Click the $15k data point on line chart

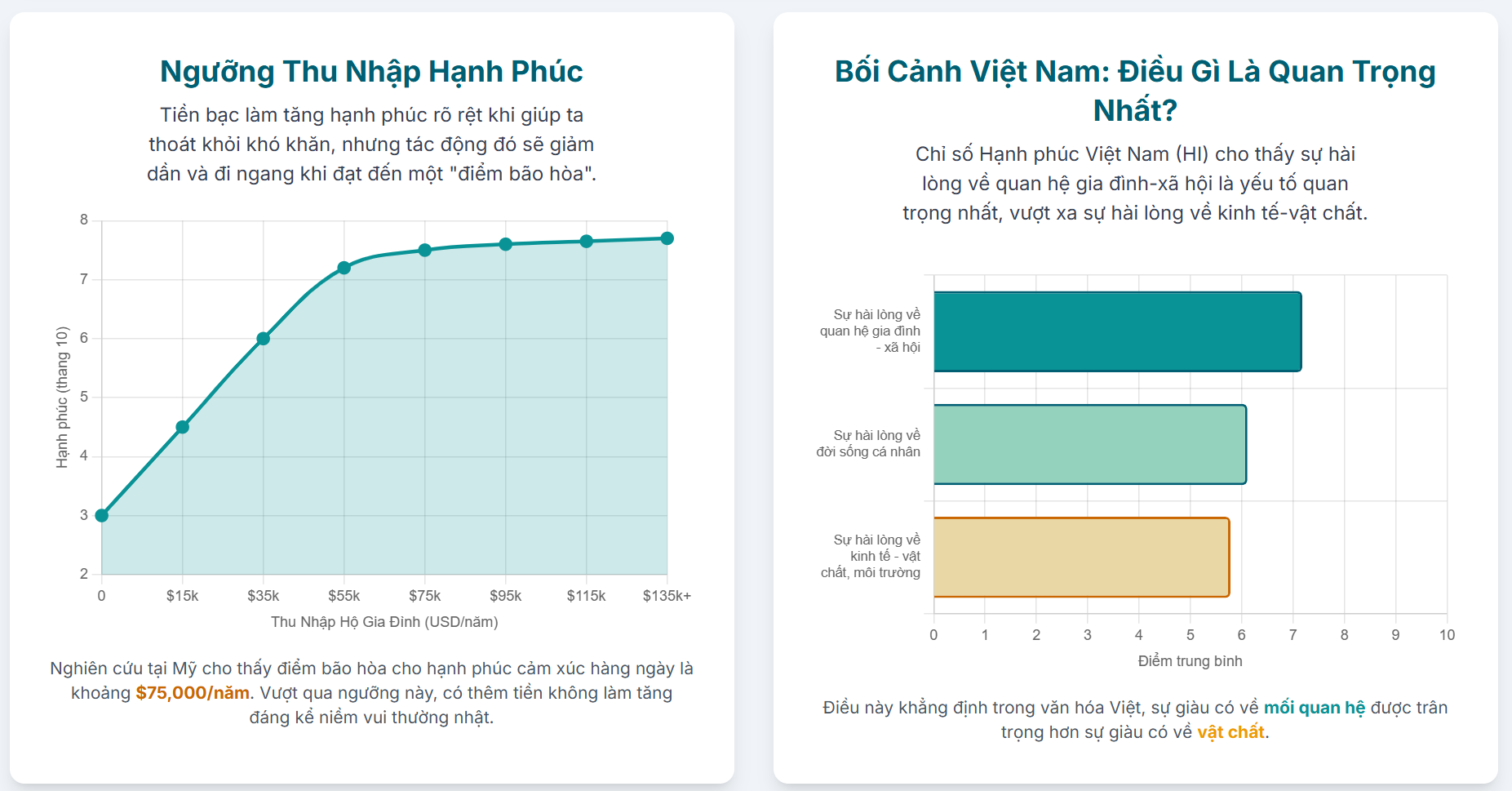pos(183,427)
